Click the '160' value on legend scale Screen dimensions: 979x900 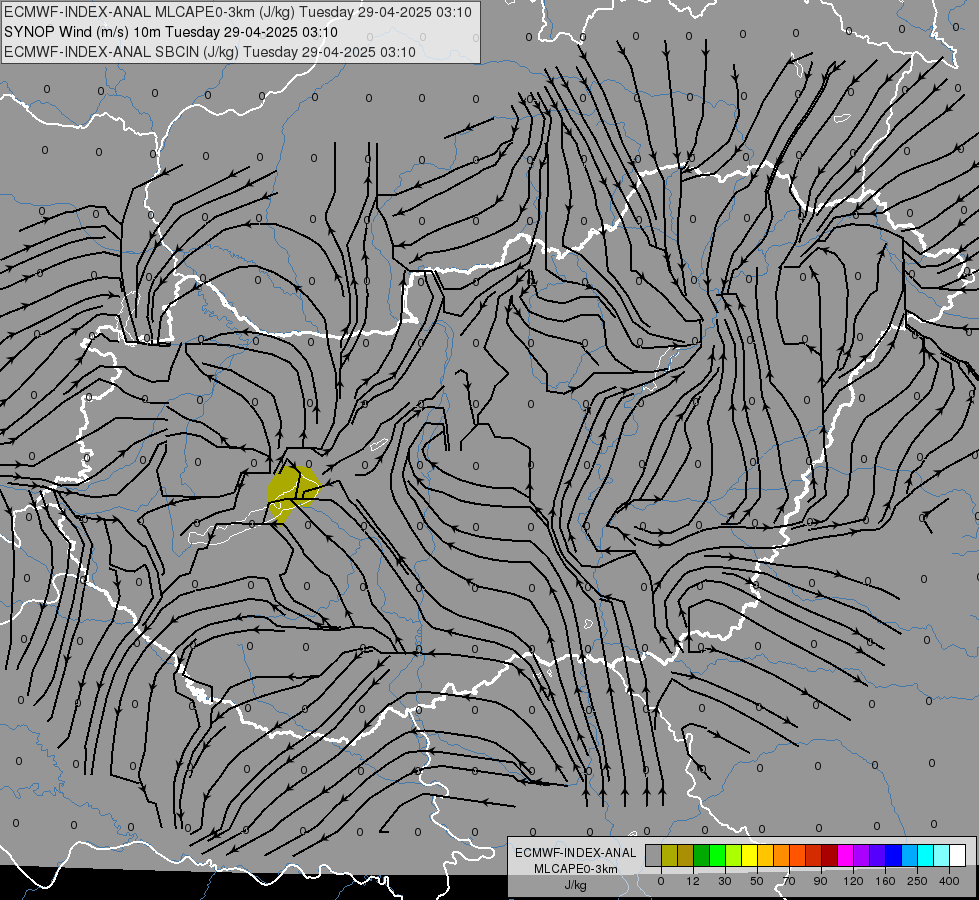(x=885, y=881)
